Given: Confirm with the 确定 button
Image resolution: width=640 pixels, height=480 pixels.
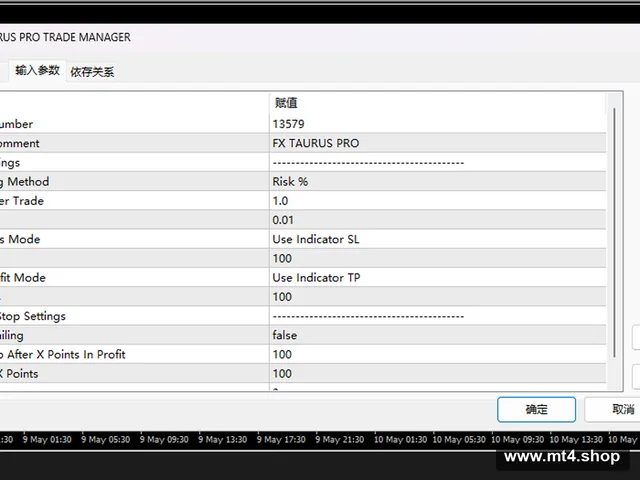Looking at the screenshot, I should pos(536,409).
